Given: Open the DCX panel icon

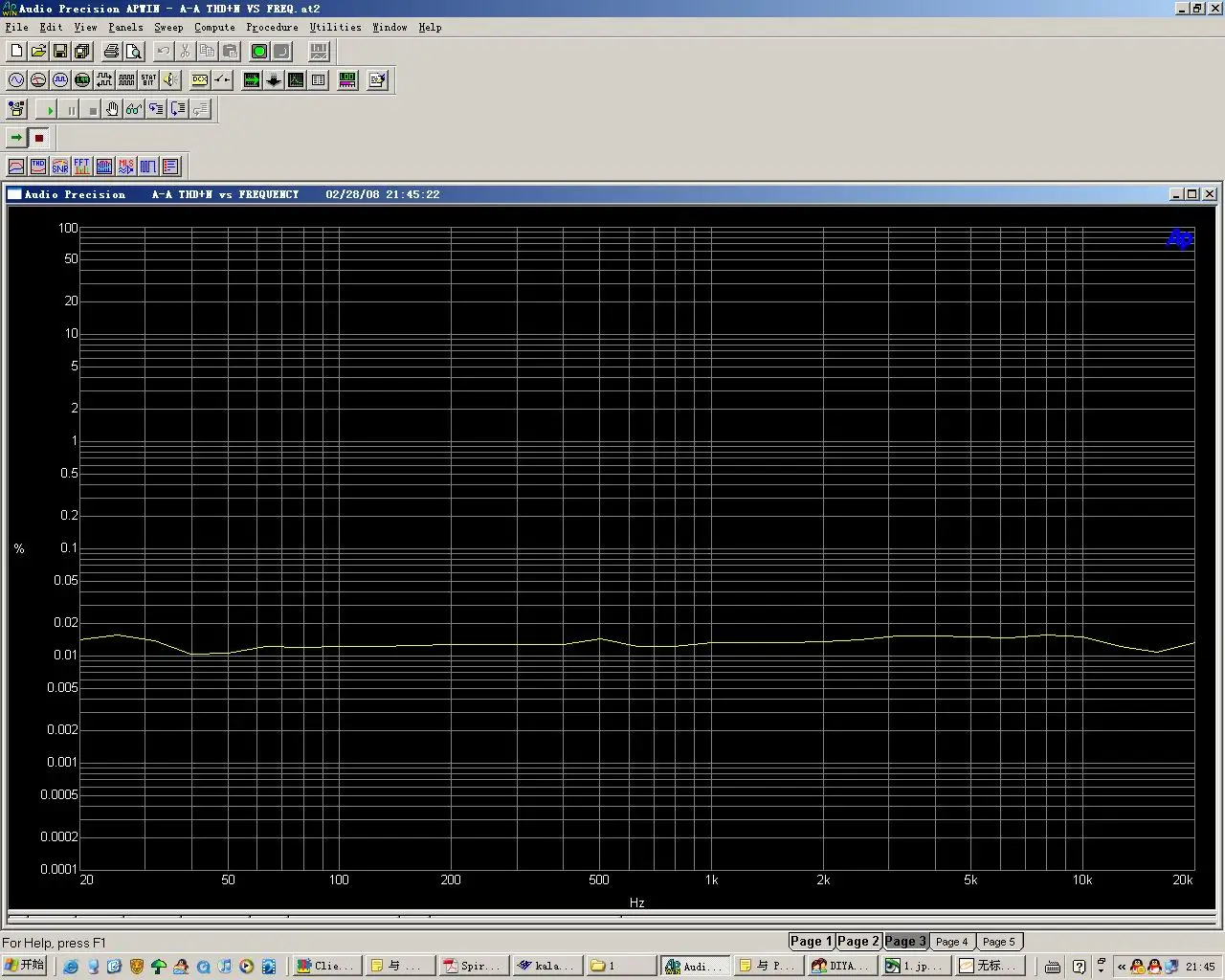Looking at the screenshot, I should 200,80.
